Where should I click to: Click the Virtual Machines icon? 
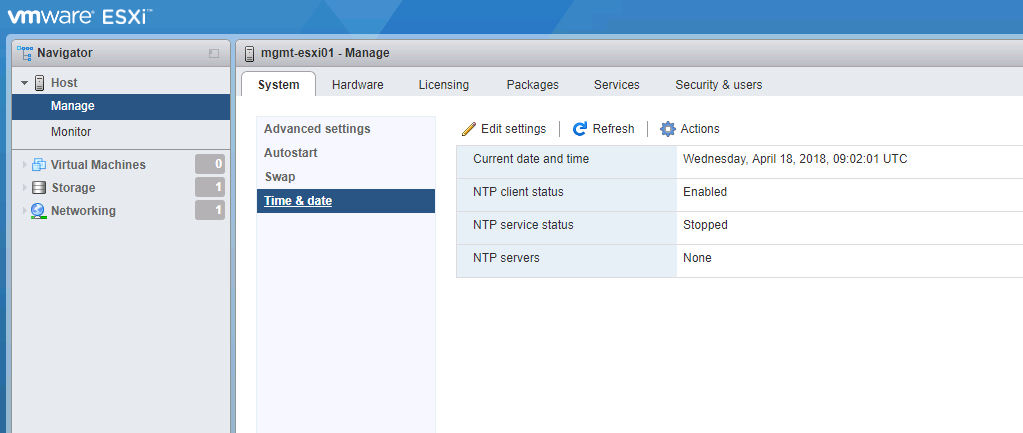coord(39,165)
